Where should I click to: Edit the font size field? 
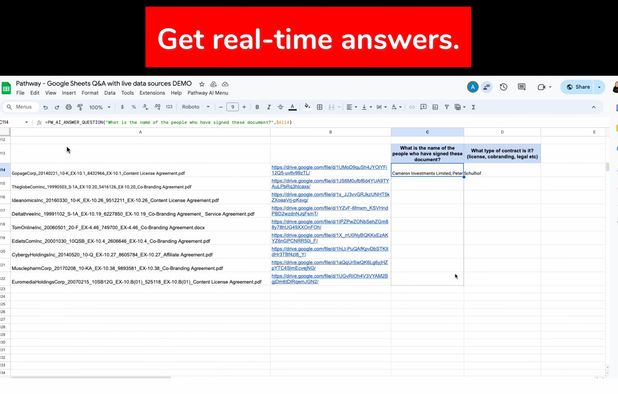pyautogui.click(x=233, y=107)
